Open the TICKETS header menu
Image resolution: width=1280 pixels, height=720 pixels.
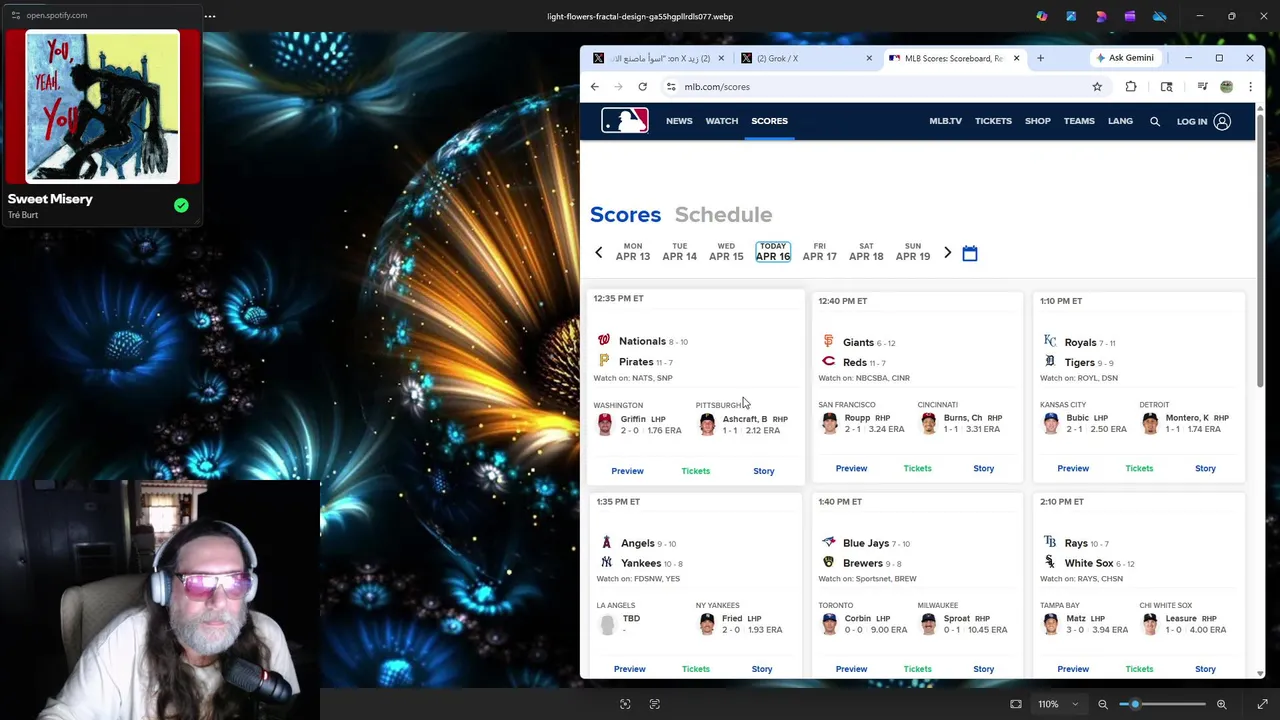click(x=993, y=121)
